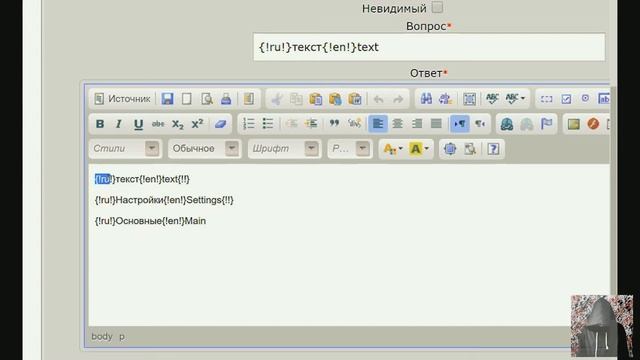Open the Replace icon

(x=445, y=99)
